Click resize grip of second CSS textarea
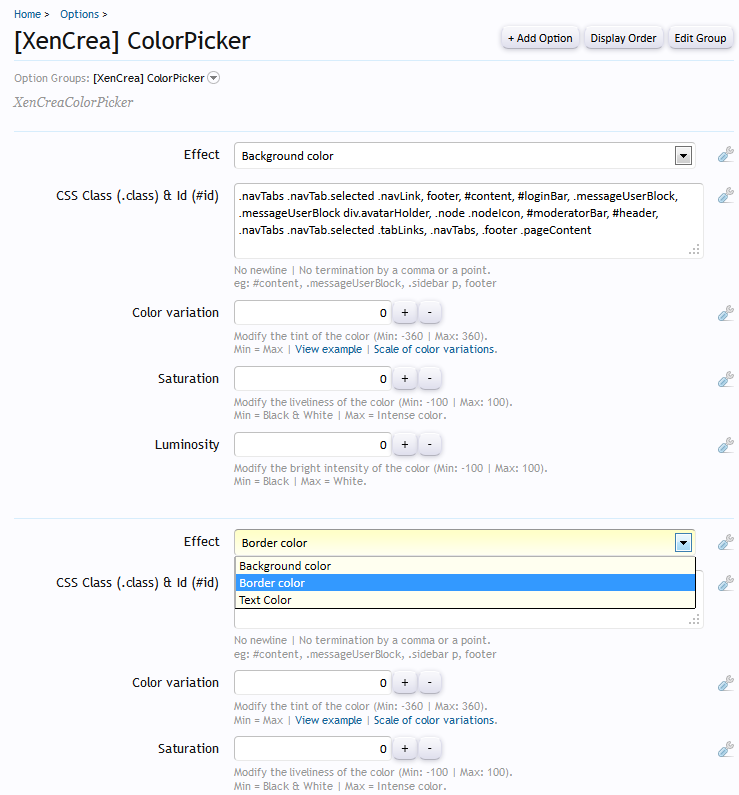 pos(694,620)
